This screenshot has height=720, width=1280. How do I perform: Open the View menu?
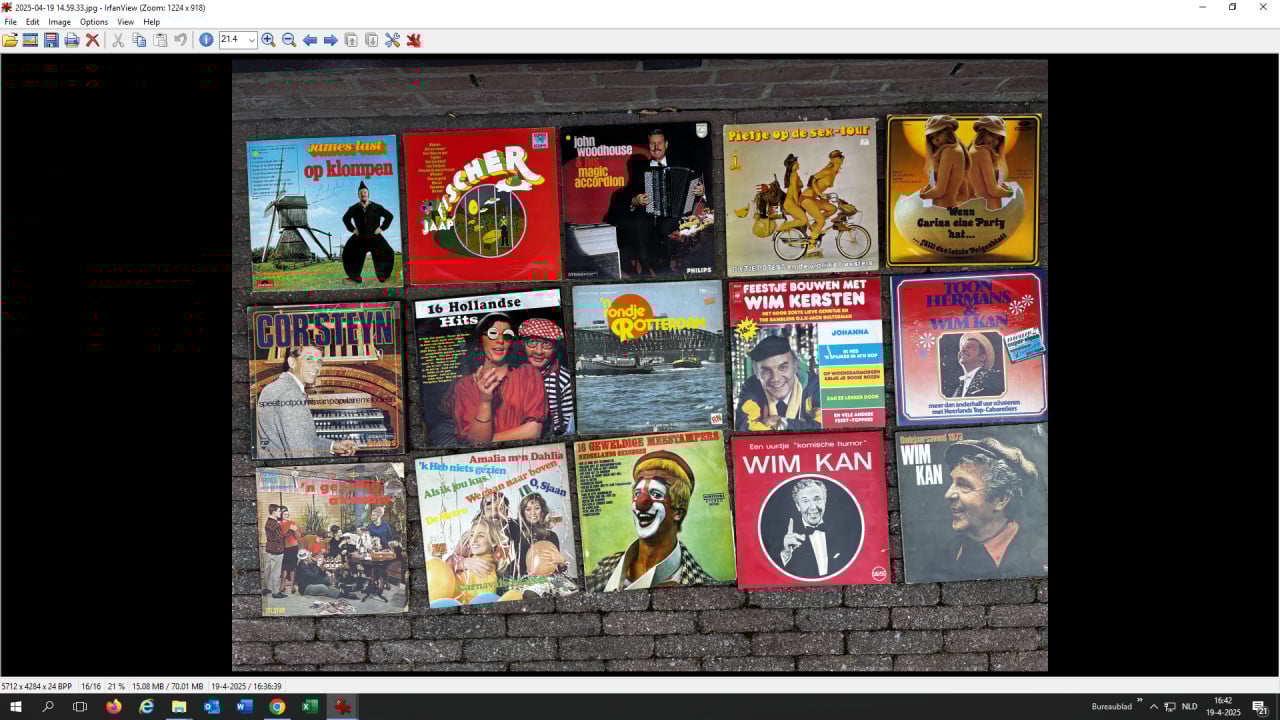pos(125,22)
